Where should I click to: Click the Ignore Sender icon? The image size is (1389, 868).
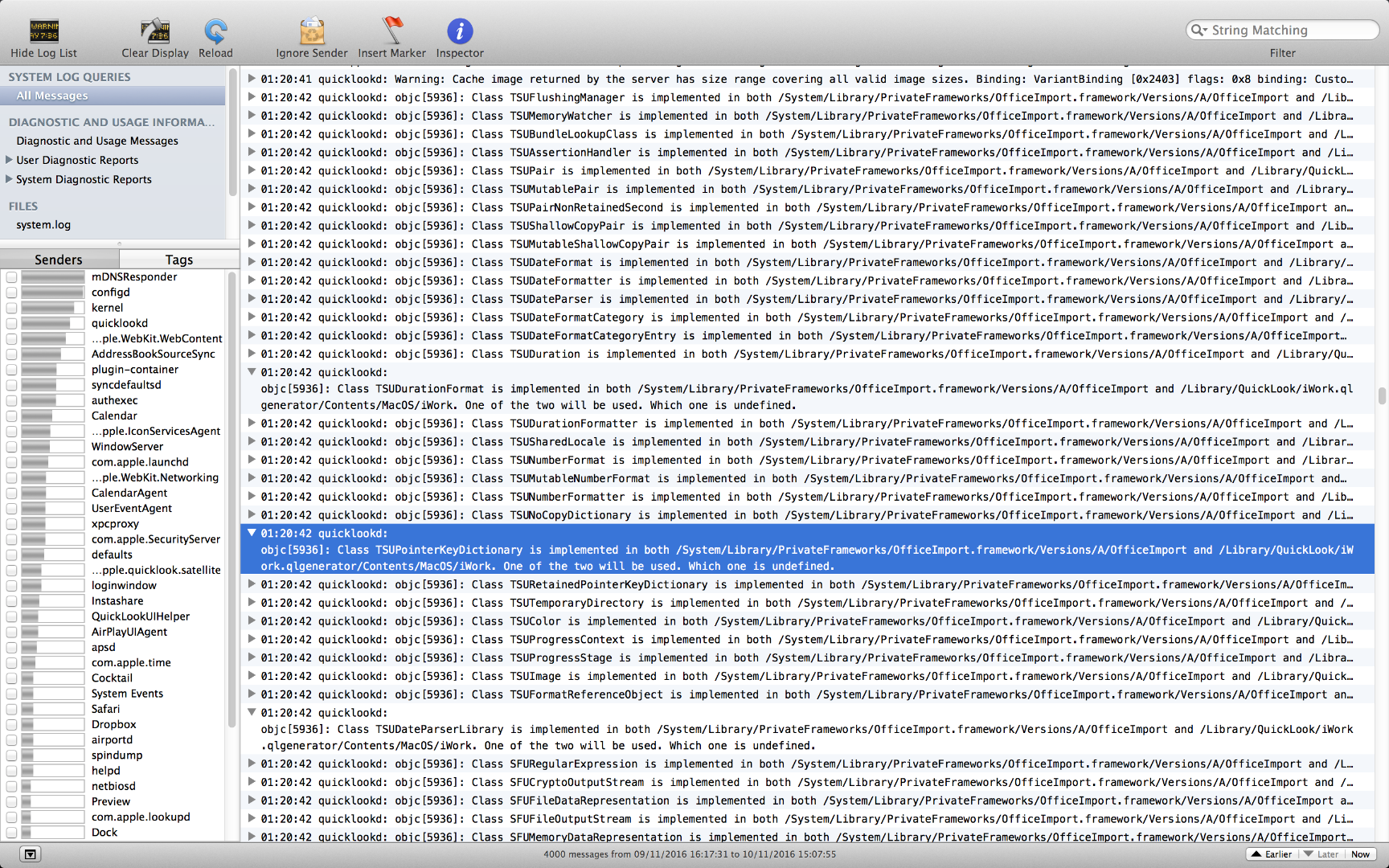pos(312,31)
